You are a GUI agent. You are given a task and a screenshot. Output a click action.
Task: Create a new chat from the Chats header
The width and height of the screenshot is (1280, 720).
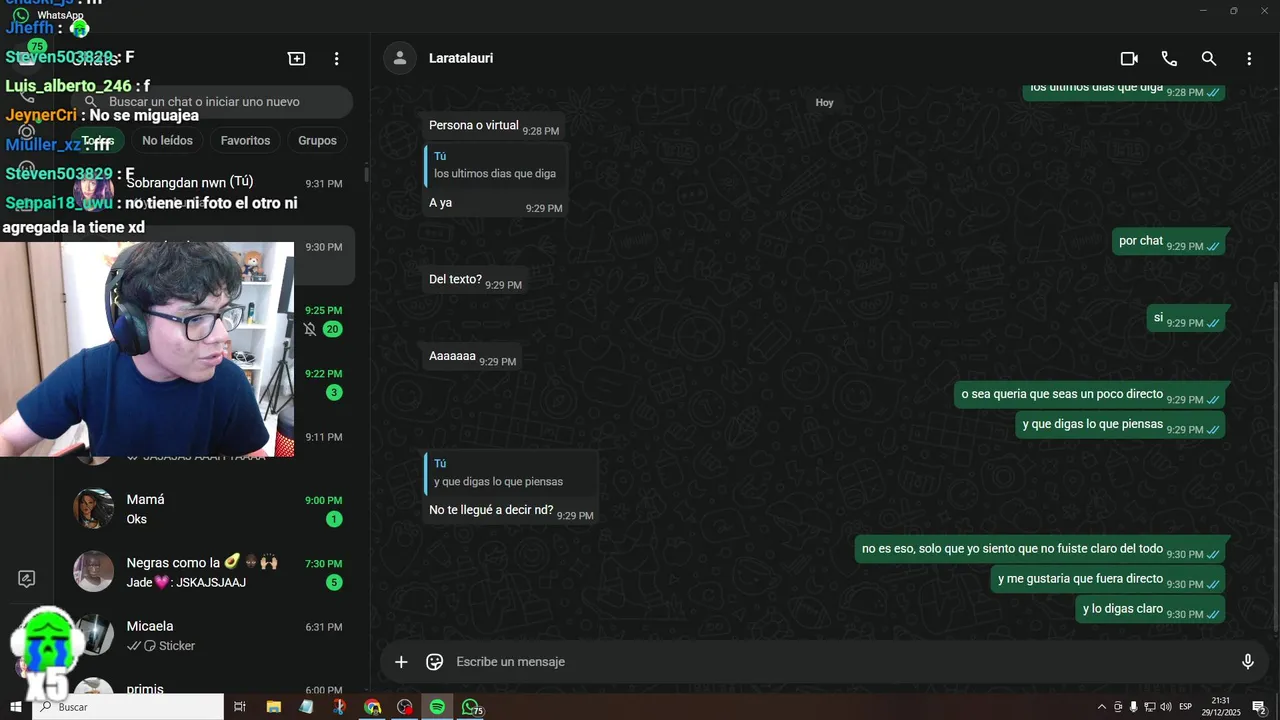pos(297,59)
